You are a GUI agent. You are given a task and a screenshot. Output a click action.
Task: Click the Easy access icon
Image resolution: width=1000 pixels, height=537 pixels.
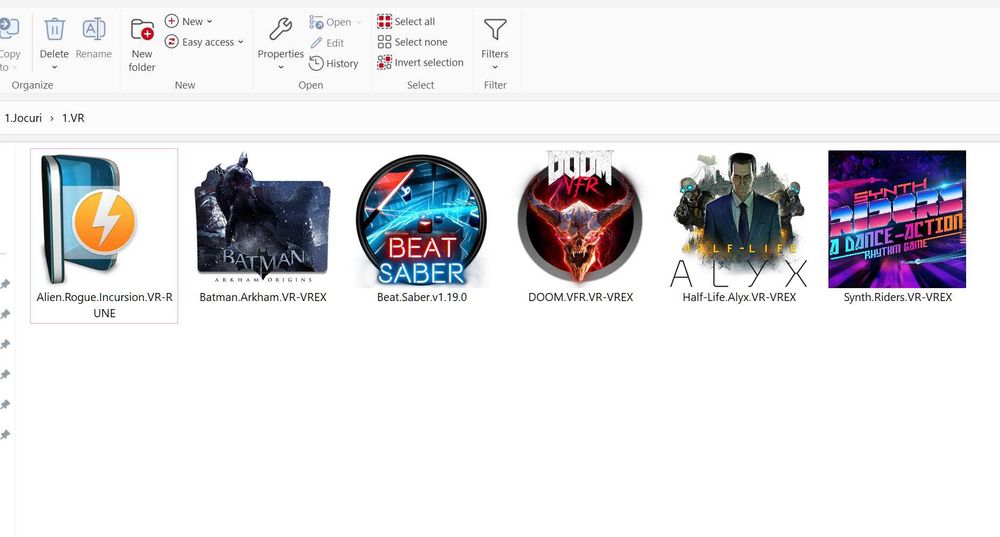[x=172, y=41]
